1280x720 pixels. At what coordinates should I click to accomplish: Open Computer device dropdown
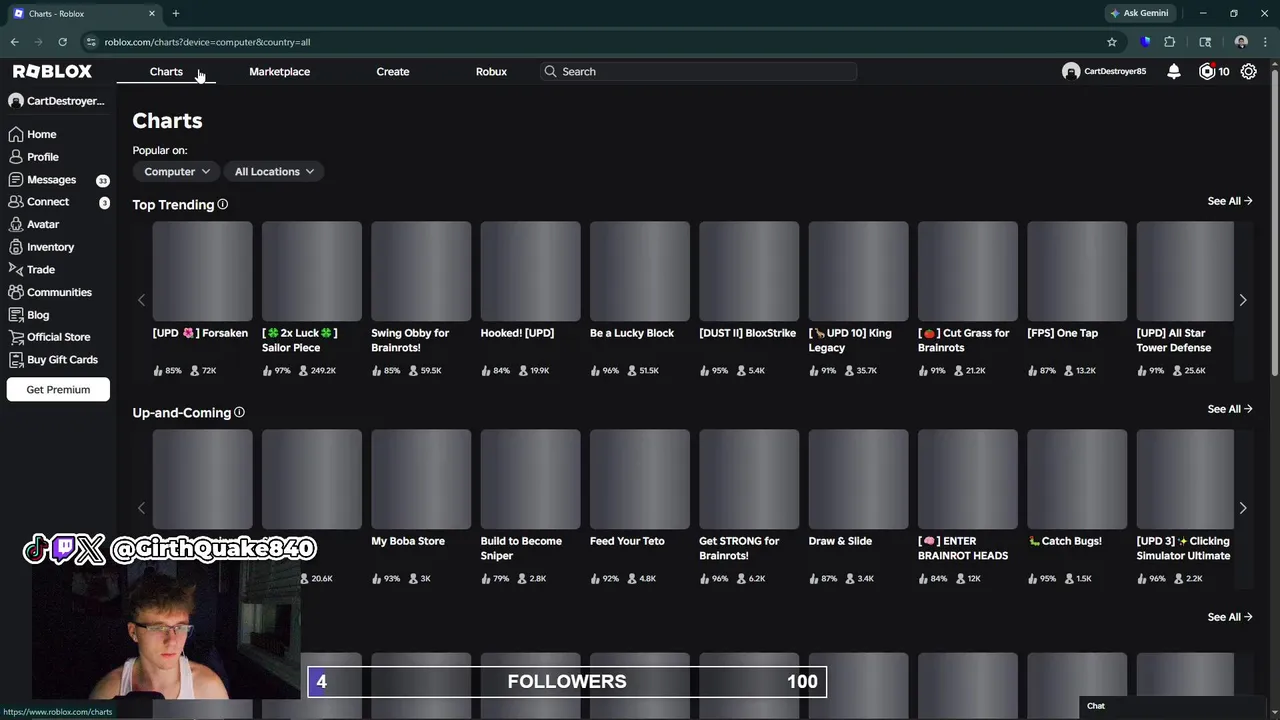(x=177, y=171)
